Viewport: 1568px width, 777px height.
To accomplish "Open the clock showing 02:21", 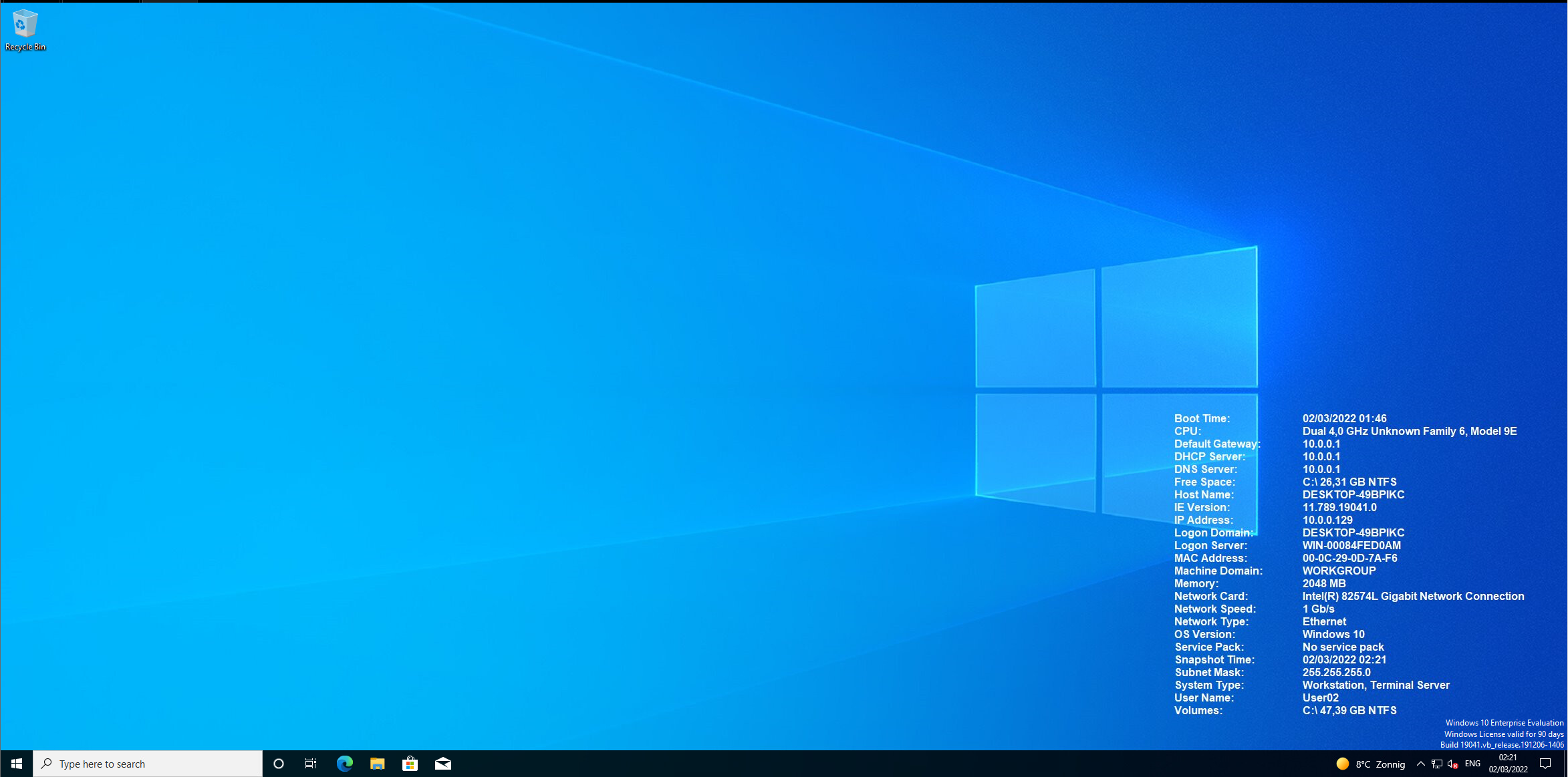I will 1508,764.
